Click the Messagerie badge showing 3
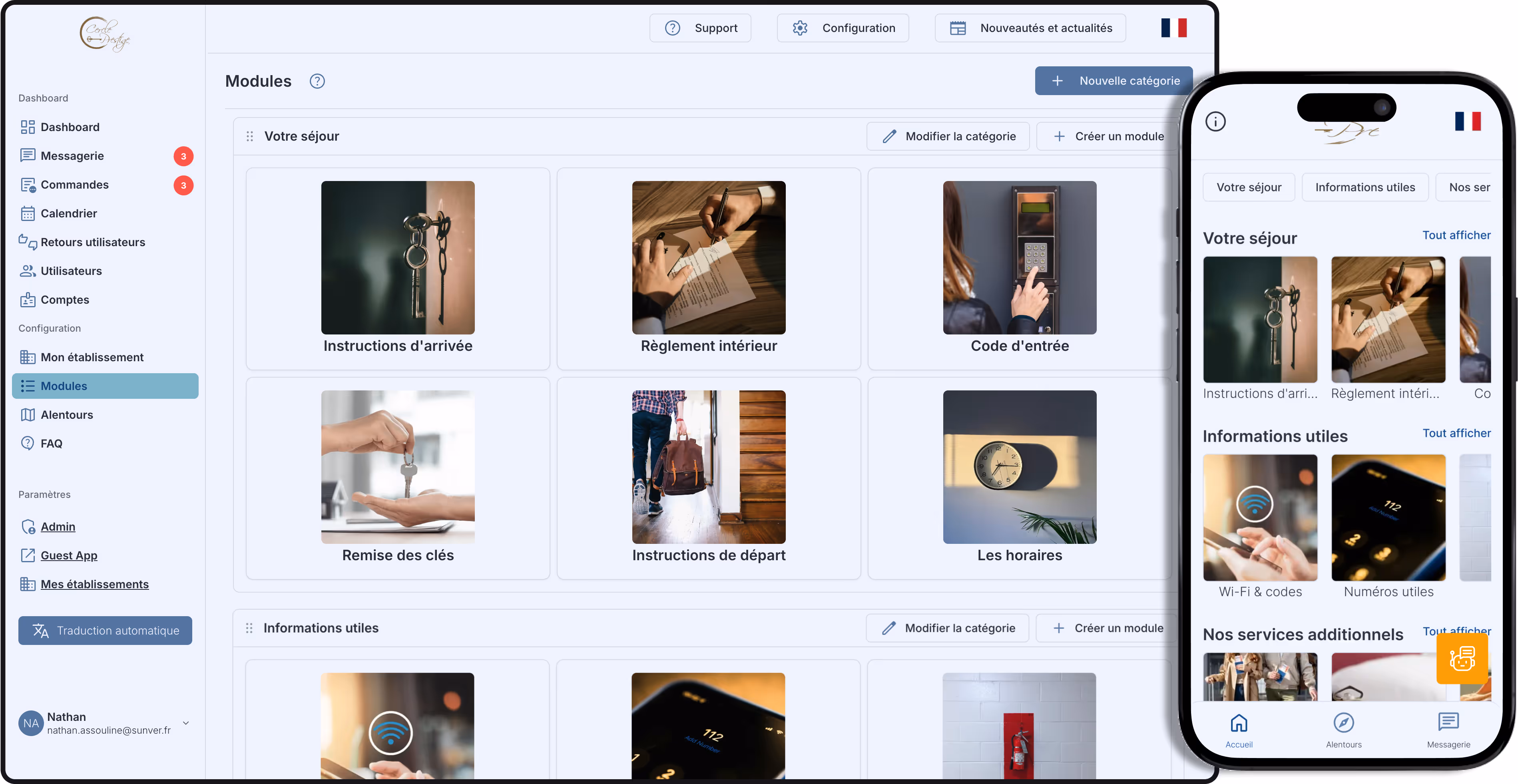The width and height of the screenshot is (1518, 784). tap(183, 156)
